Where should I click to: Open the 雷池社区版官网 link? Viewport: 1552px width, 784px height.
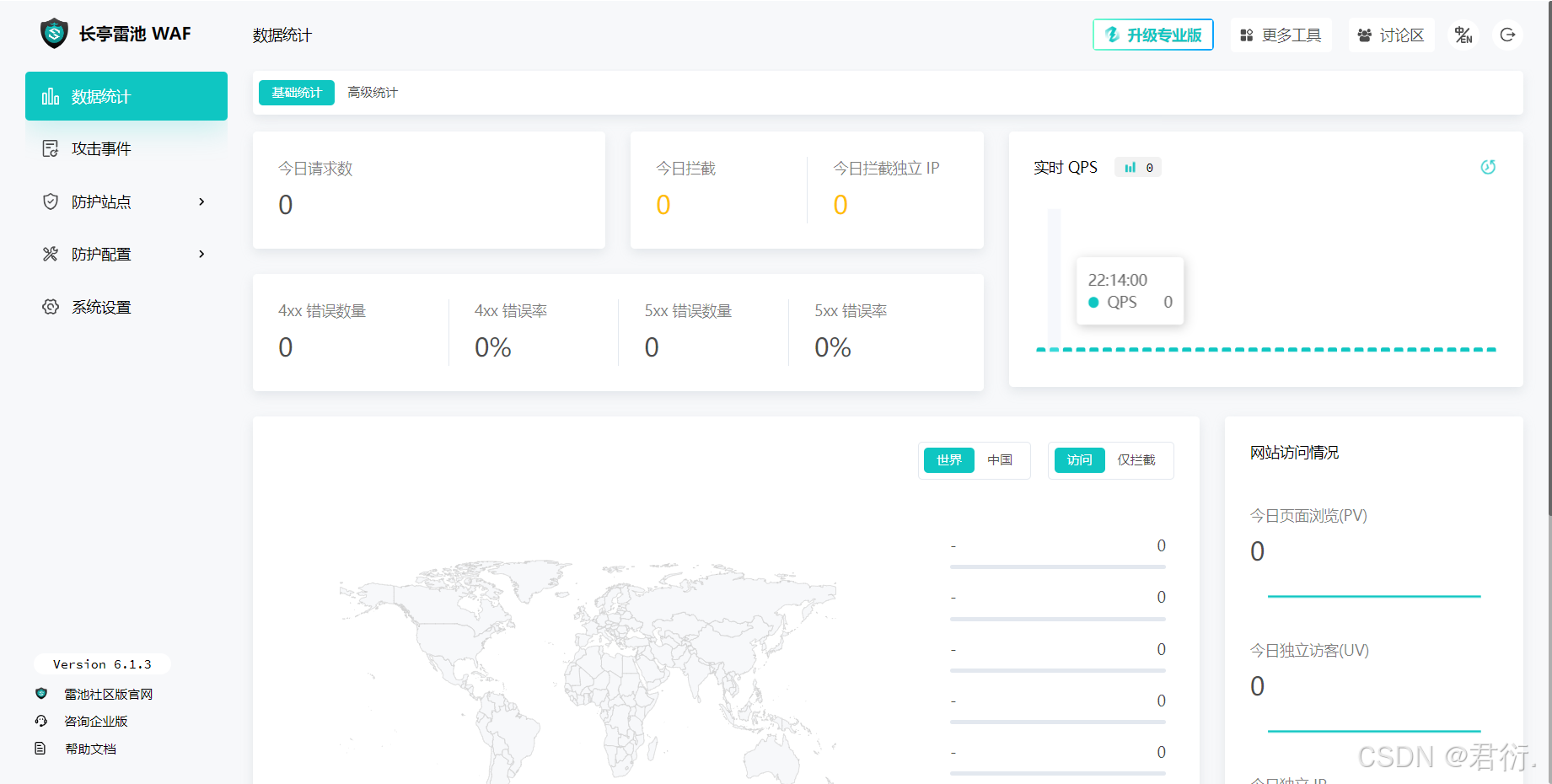(x=109, y=694)
